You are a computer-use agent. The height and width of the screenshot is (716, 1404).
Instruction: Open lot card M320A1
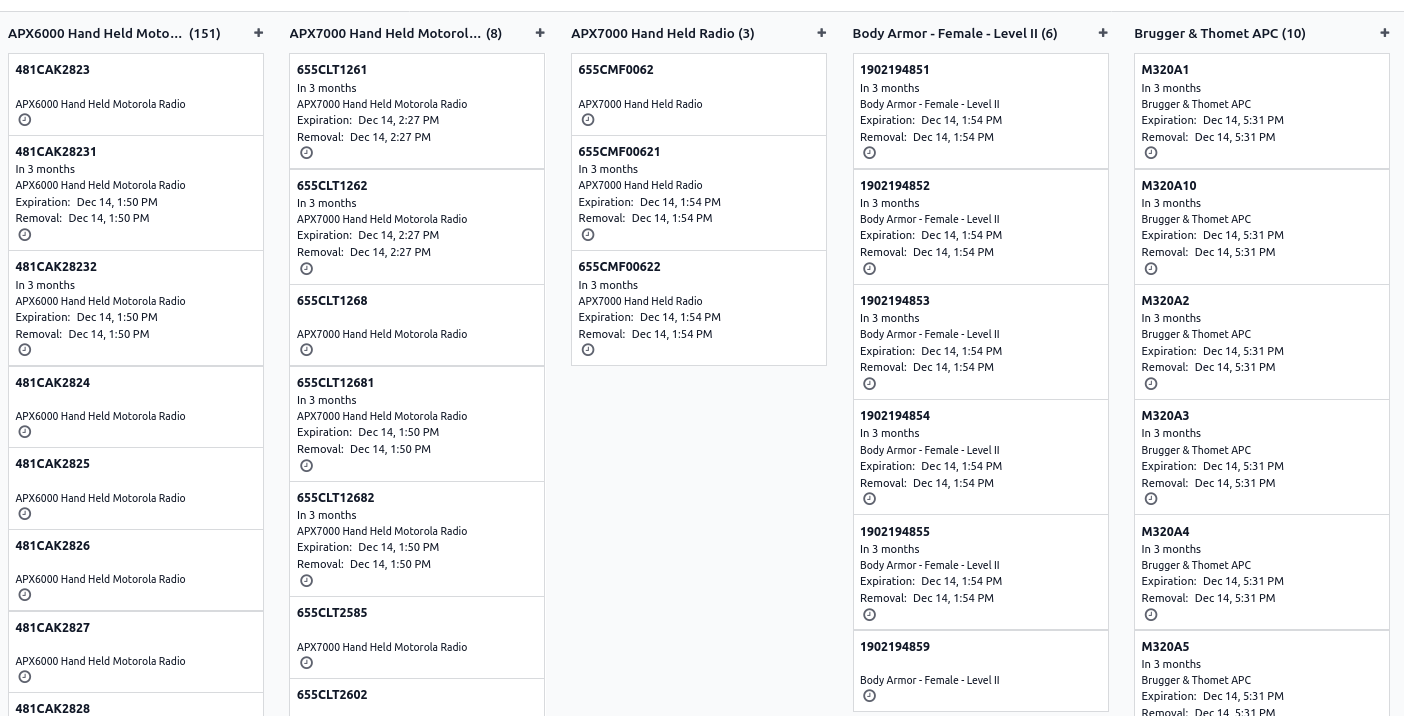(1262, 111)
